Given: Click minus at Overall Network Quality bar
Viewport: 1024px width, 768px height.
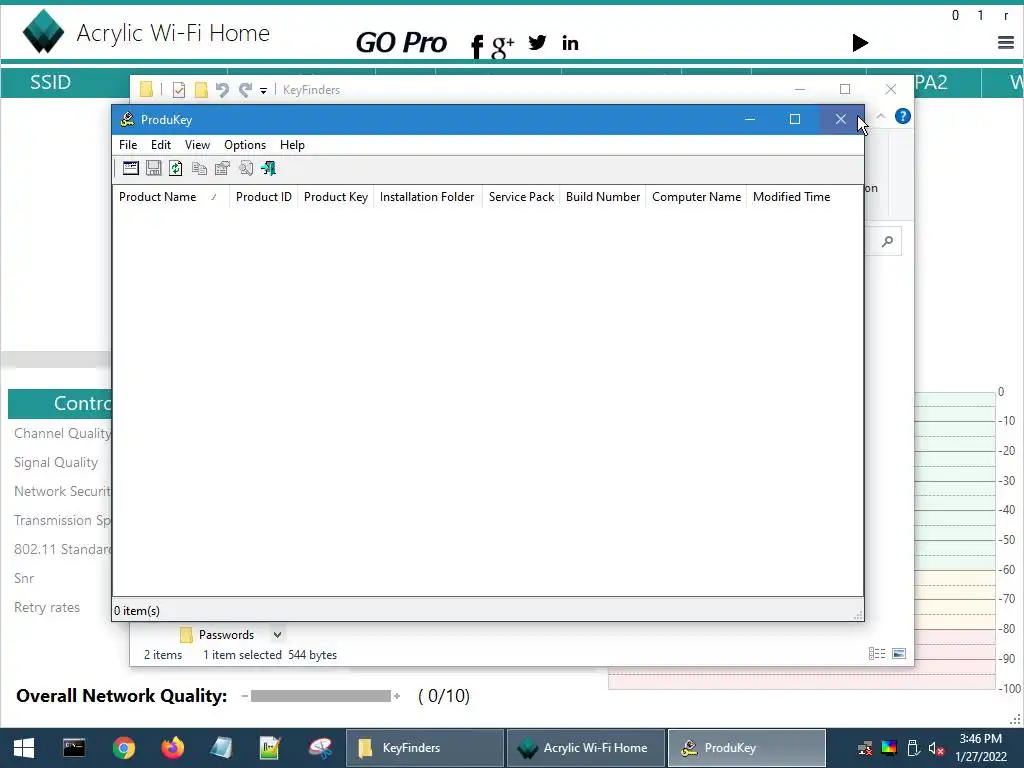Looking at the screenshot, I should click(x=244, y=696).
